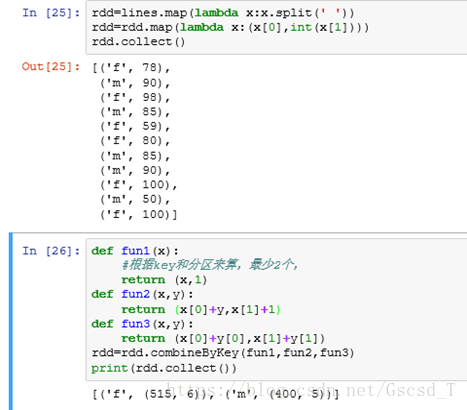
Task: Click the combineByKey result output line
Action: (216, 395)
